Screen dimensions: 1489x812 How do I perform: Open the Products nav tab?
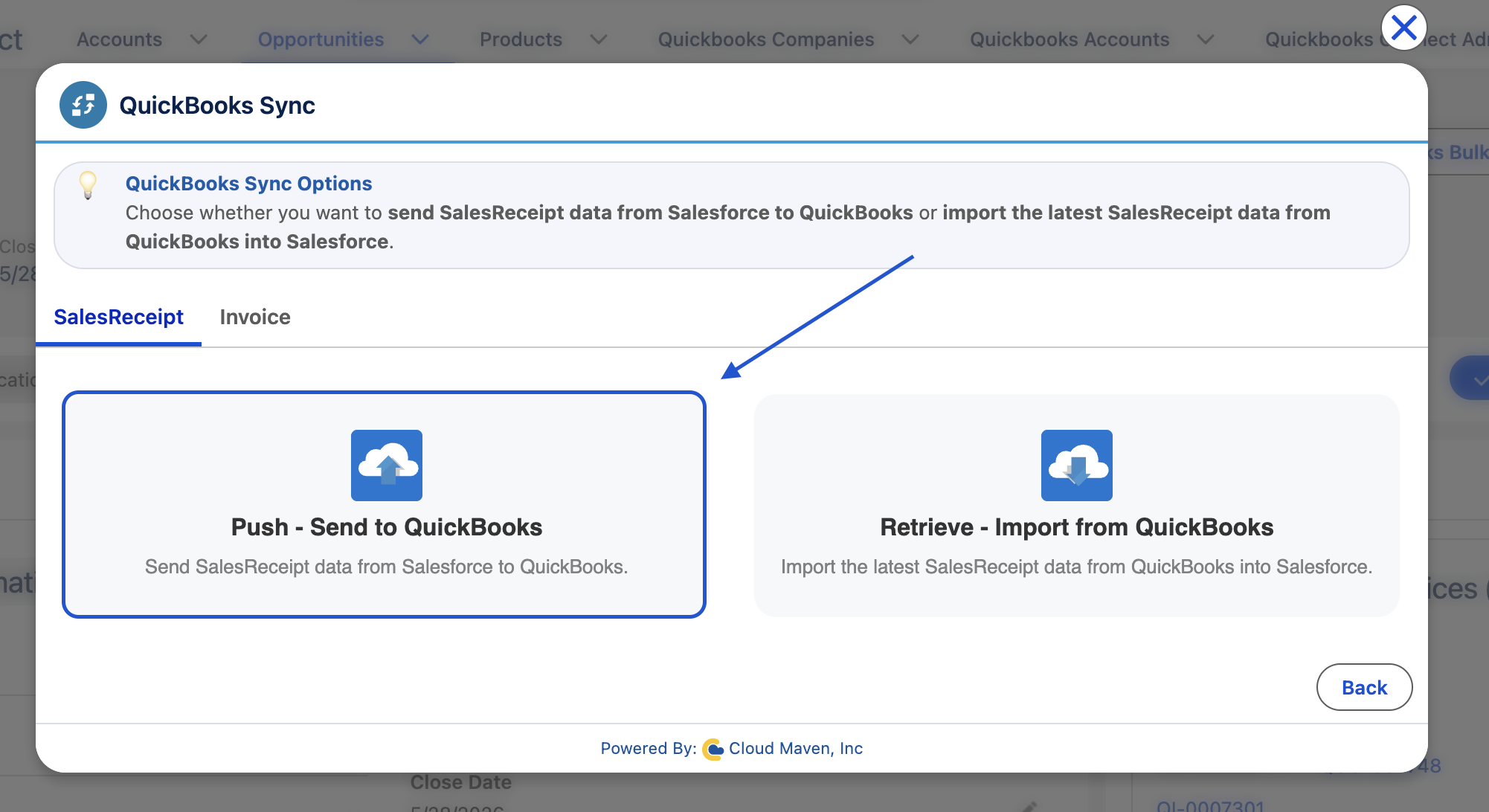click(x=521, y=39)
